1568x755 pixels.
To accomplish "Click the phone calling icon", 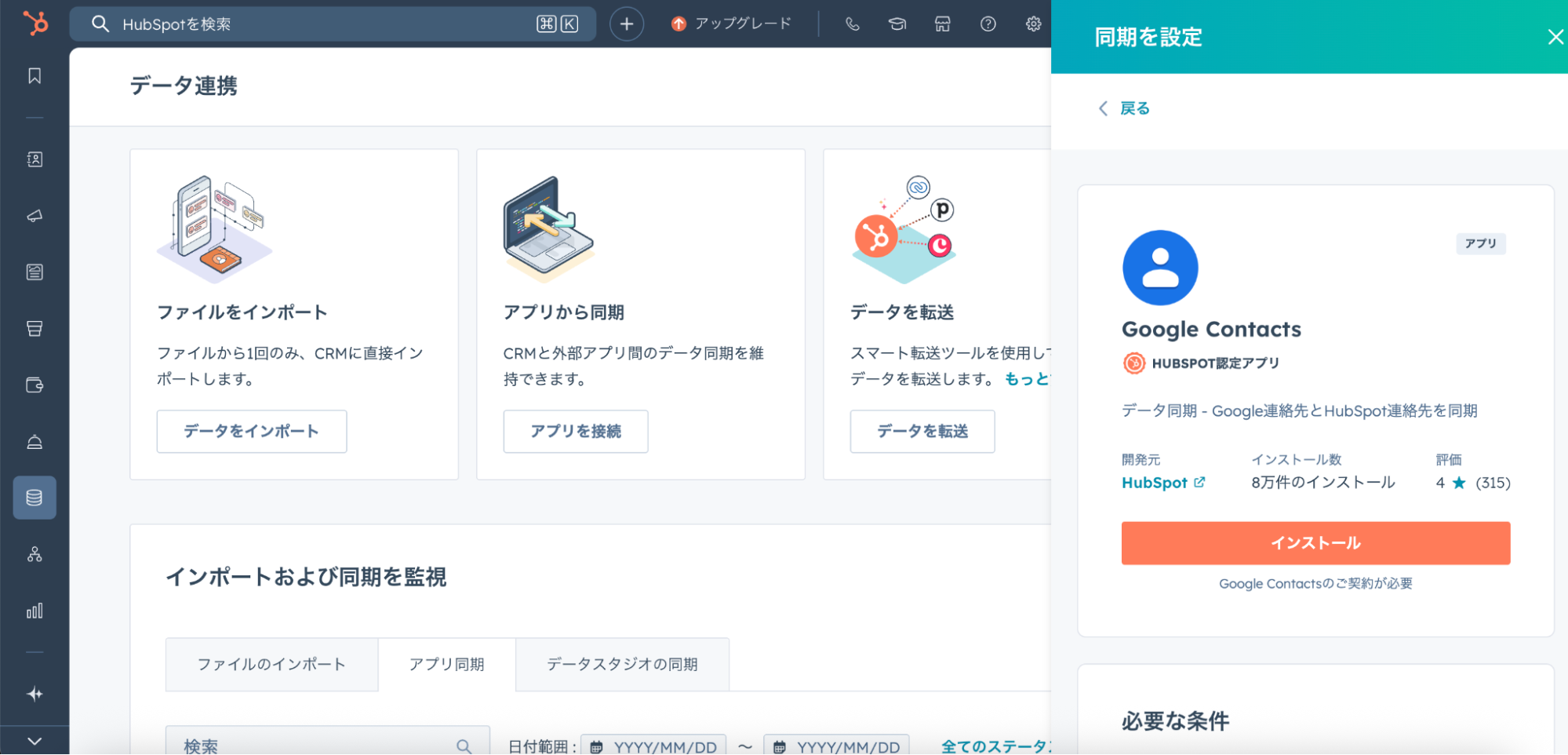I will [x=852, y=24].
